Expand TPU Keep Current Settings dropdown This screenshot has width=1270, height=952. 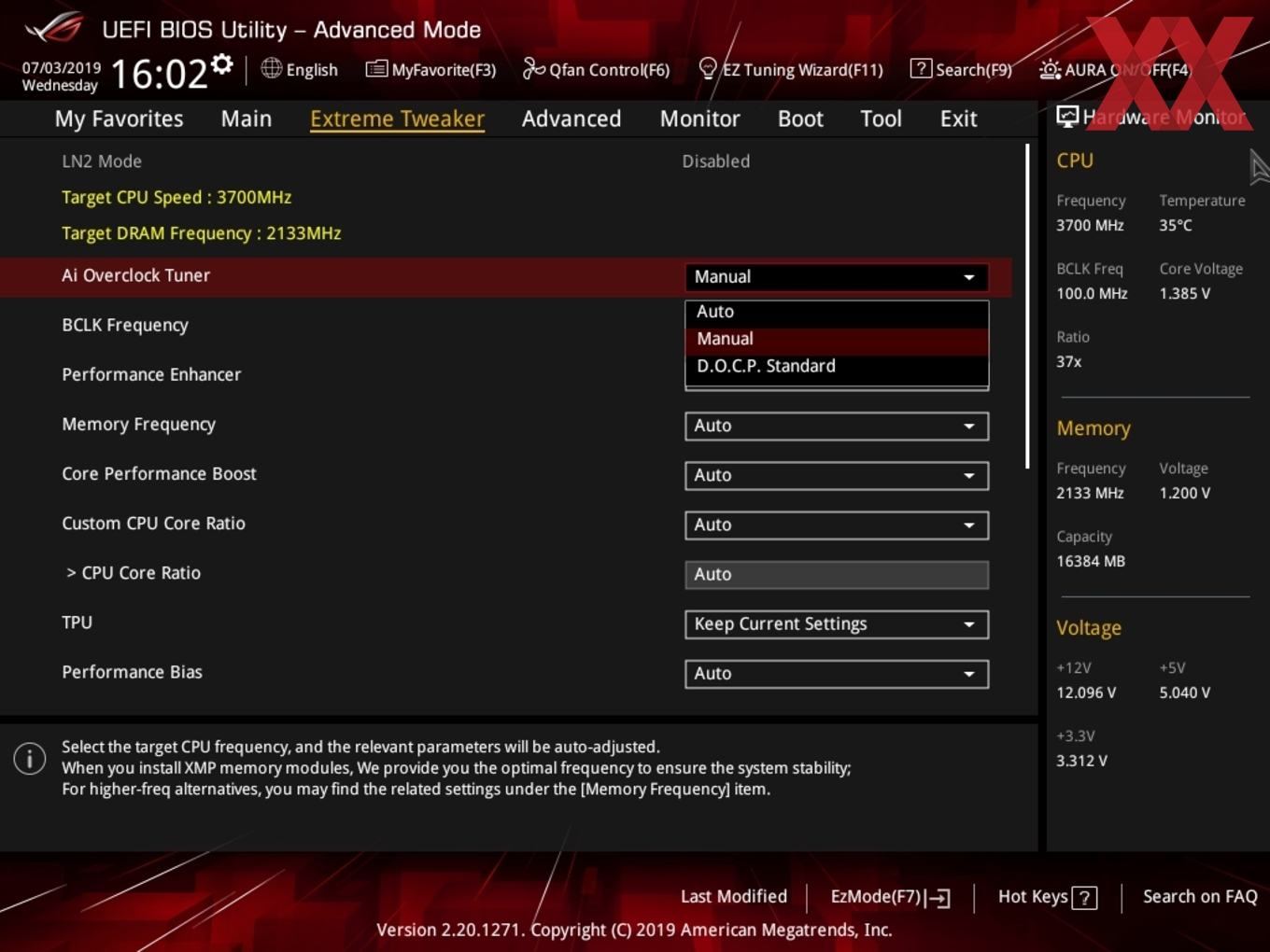pyautogui.click(x=837, y=623)
